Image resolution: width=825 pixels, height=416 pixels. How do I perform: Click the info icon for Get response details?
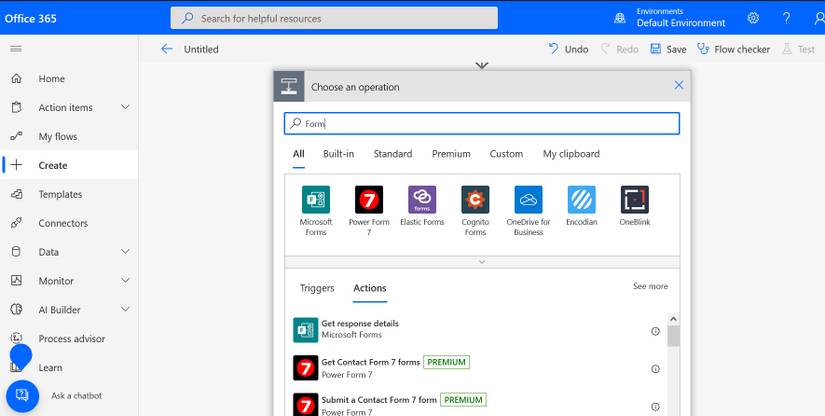(x=656, y=330)
